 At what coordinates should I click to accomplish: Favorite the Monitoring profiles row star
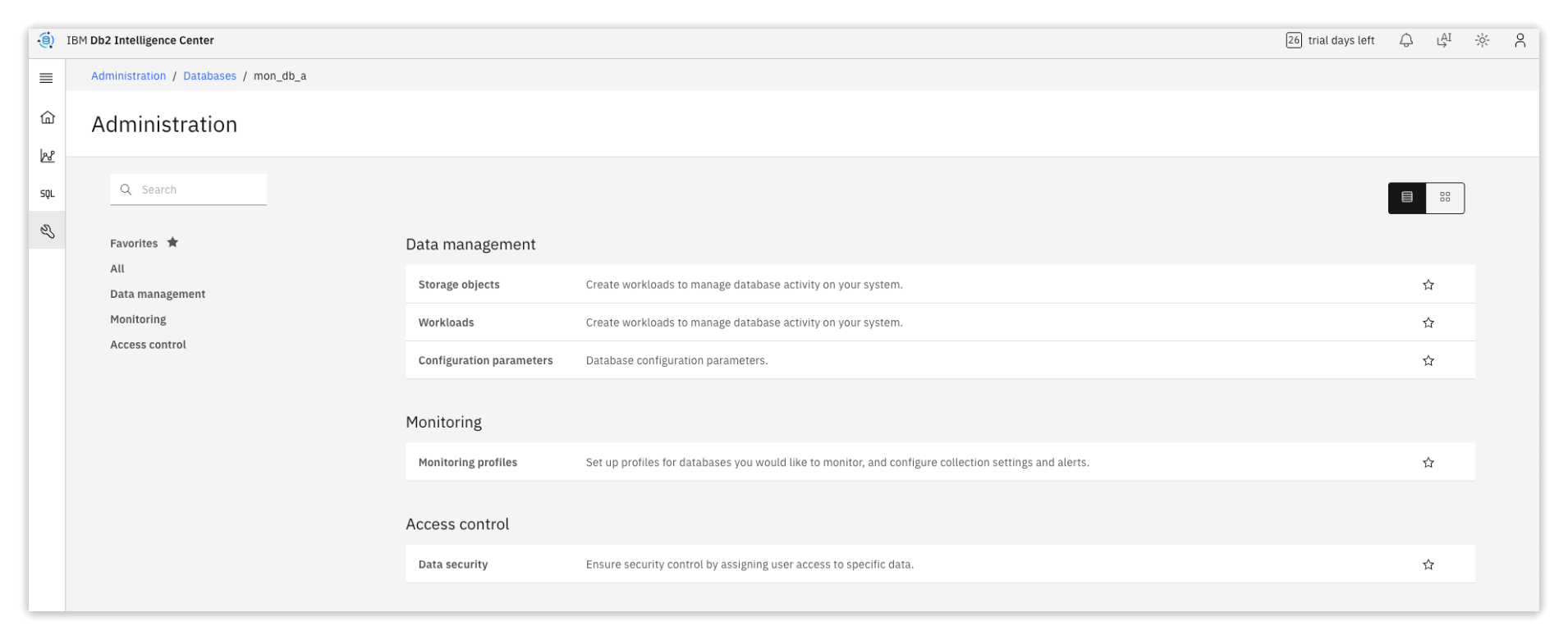(1428, 463)
